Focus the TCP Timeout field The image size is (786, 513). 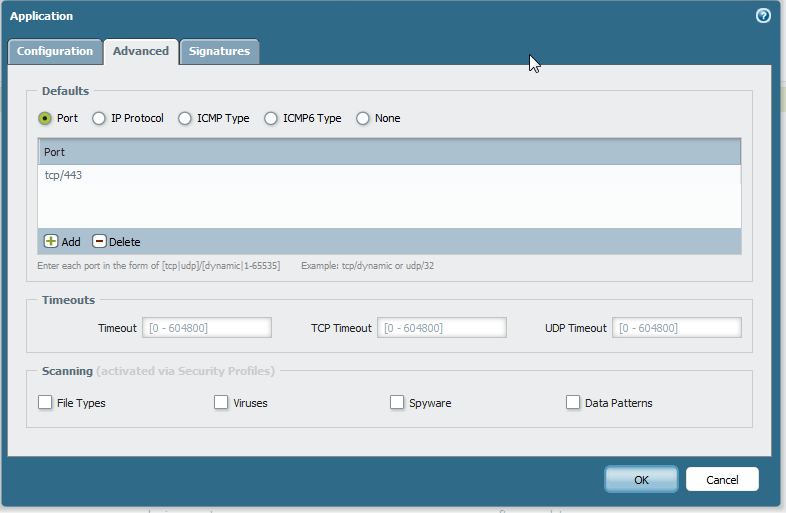[442, 328]
